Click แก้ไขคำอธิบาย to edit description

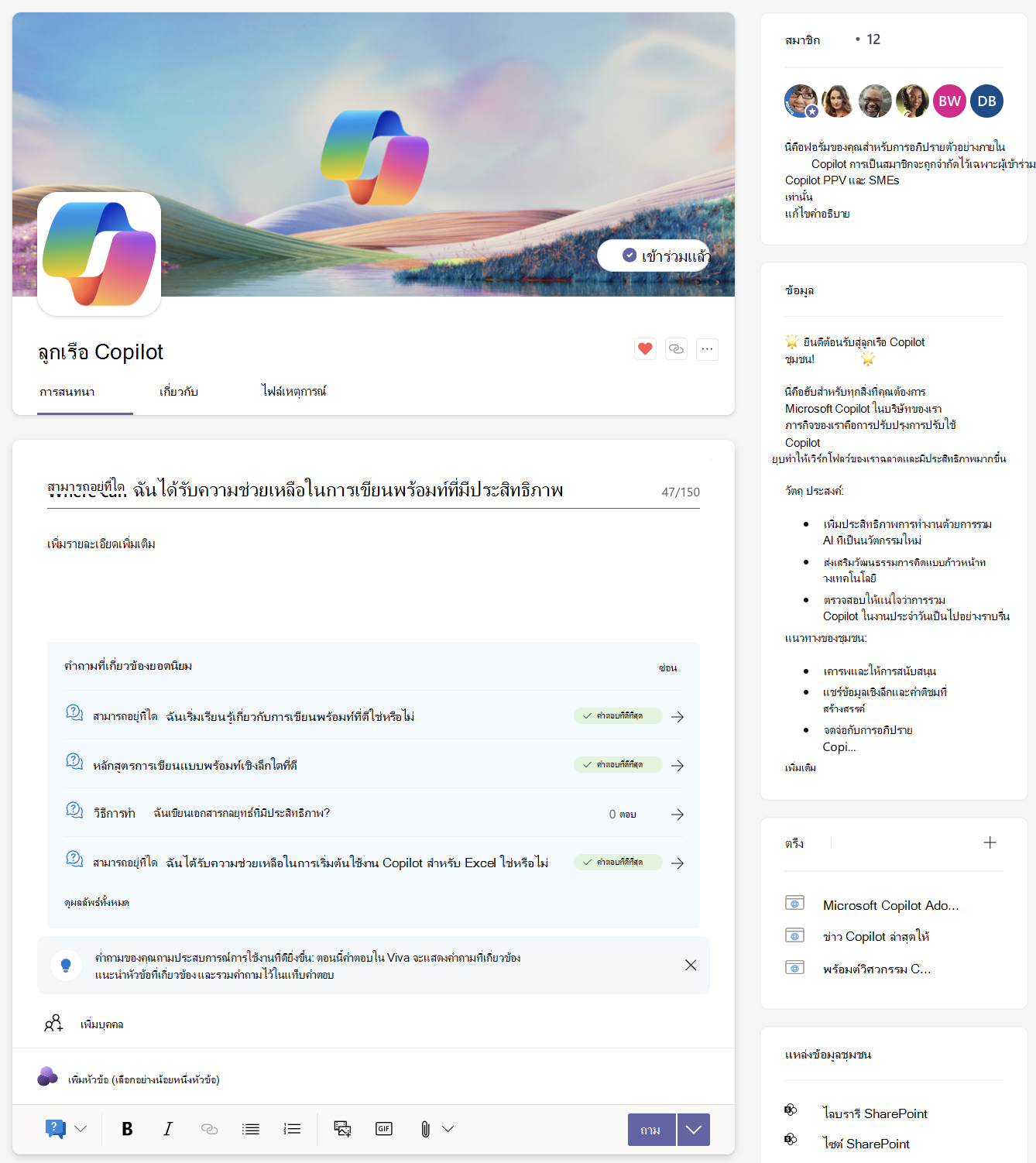(x=818, y=214)
